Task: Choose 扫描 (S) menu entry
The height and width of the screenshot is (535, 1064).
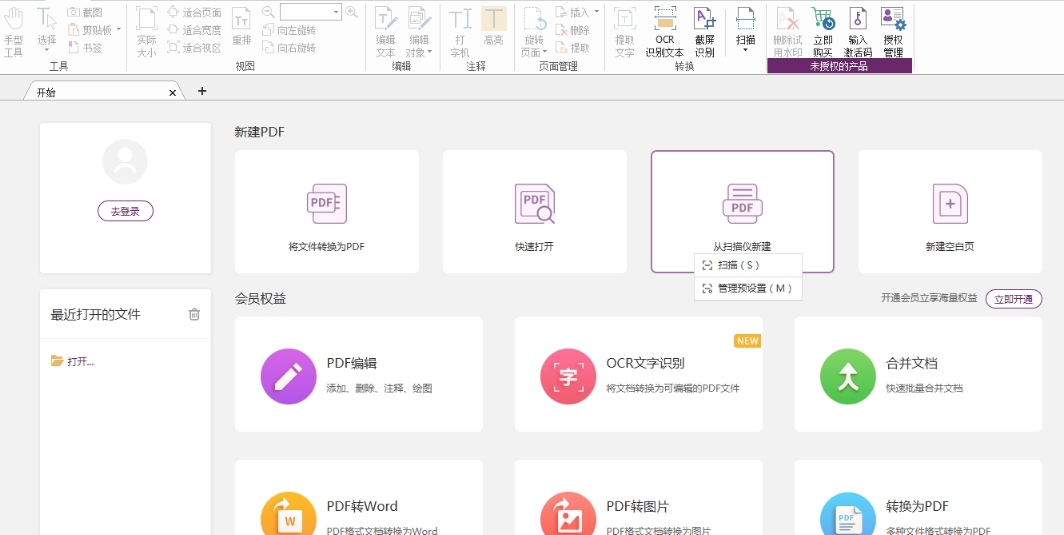Action: point(748,265)
